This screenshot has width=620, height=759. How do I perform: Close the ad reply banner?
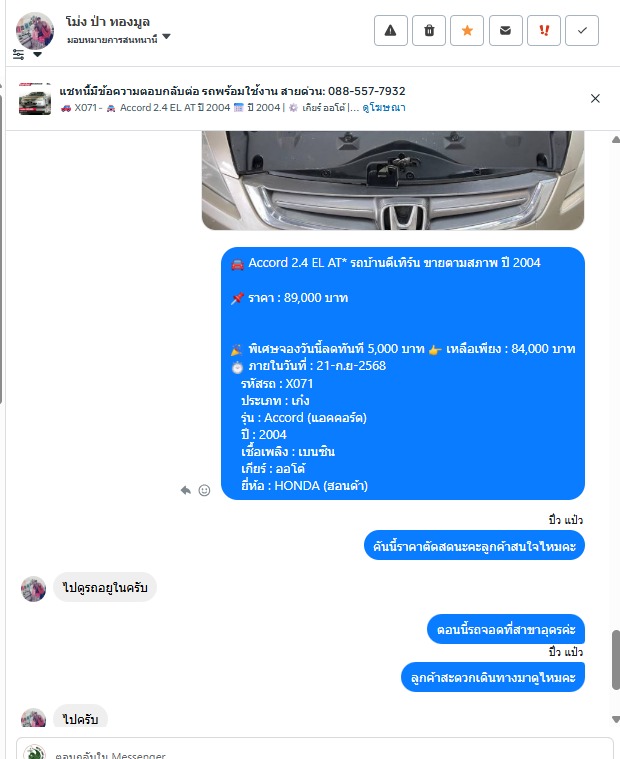(595, 98)
